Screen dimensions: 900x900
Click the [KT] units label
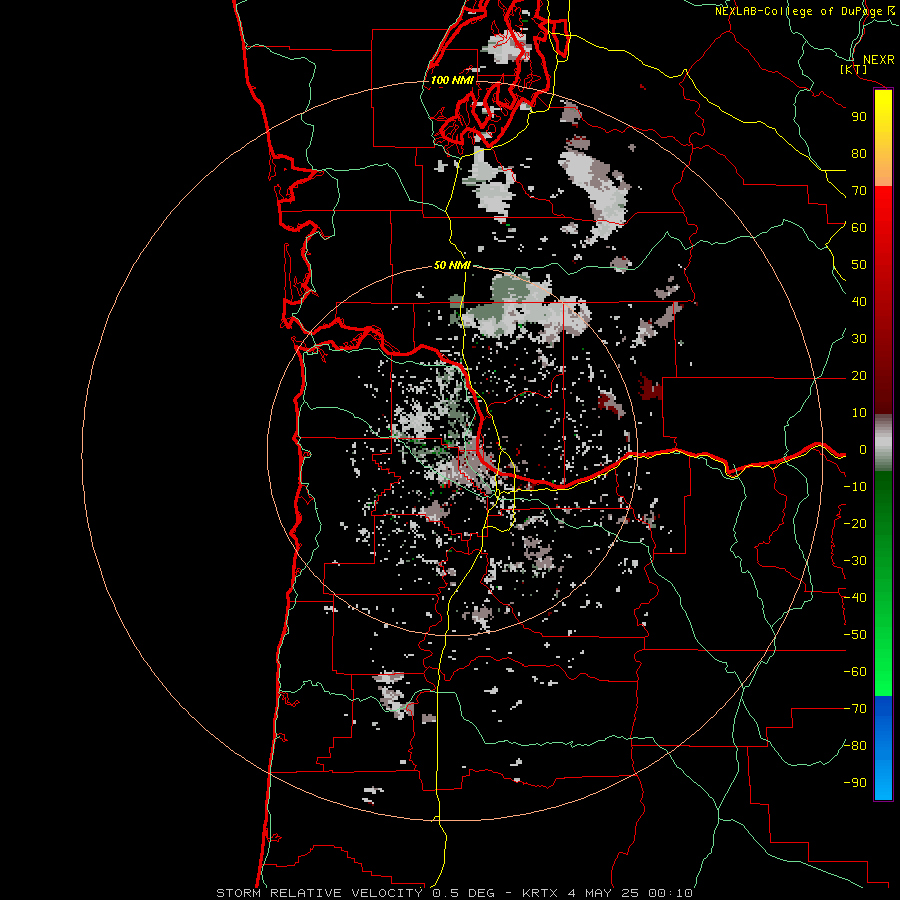pos(854,69)
